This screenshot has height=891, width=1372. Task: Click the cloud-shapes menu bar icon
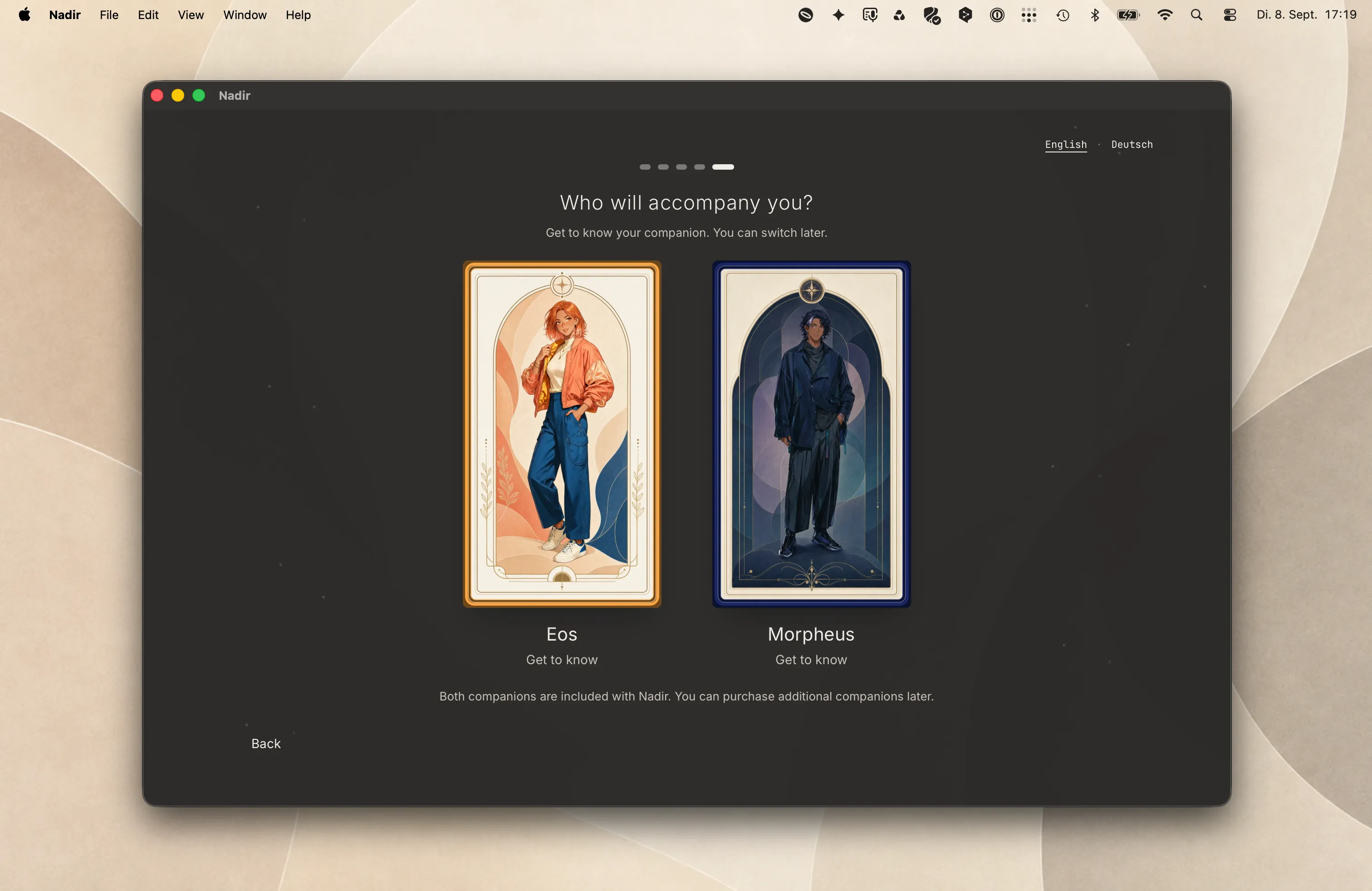(899, 15)
